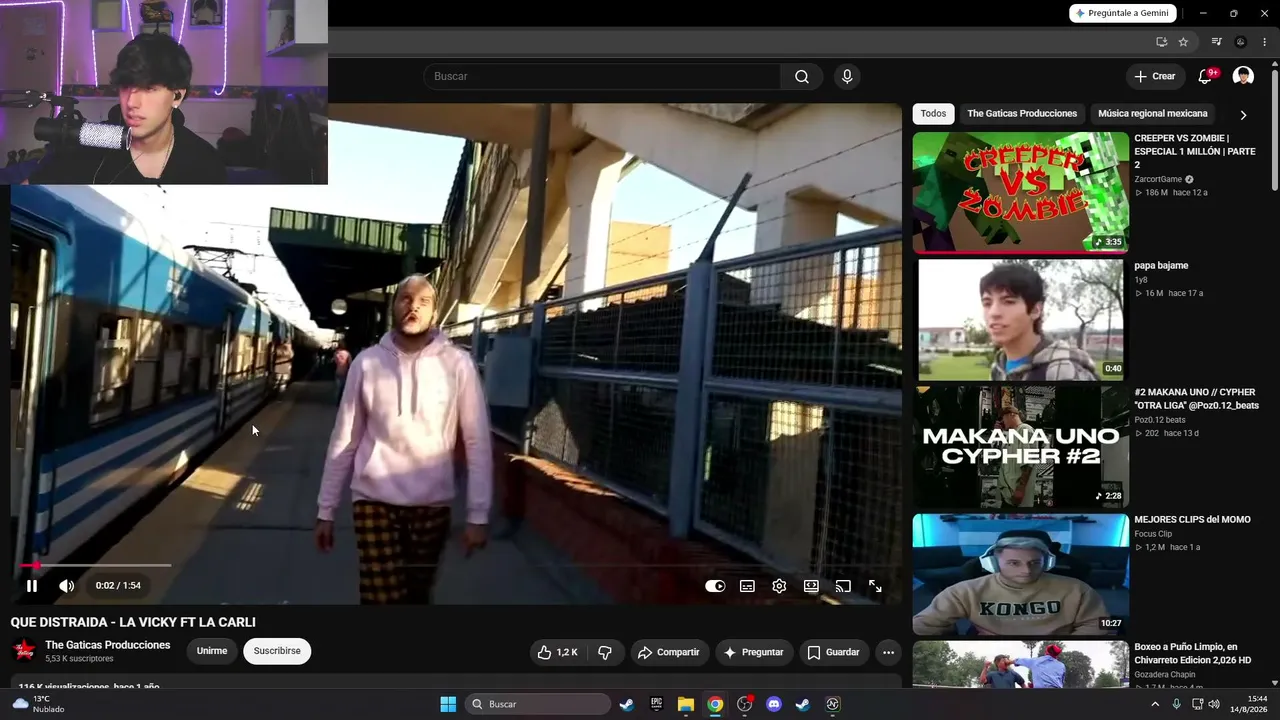
Task: Dislike the video with thumbs down
Action: tap(605, 652)
